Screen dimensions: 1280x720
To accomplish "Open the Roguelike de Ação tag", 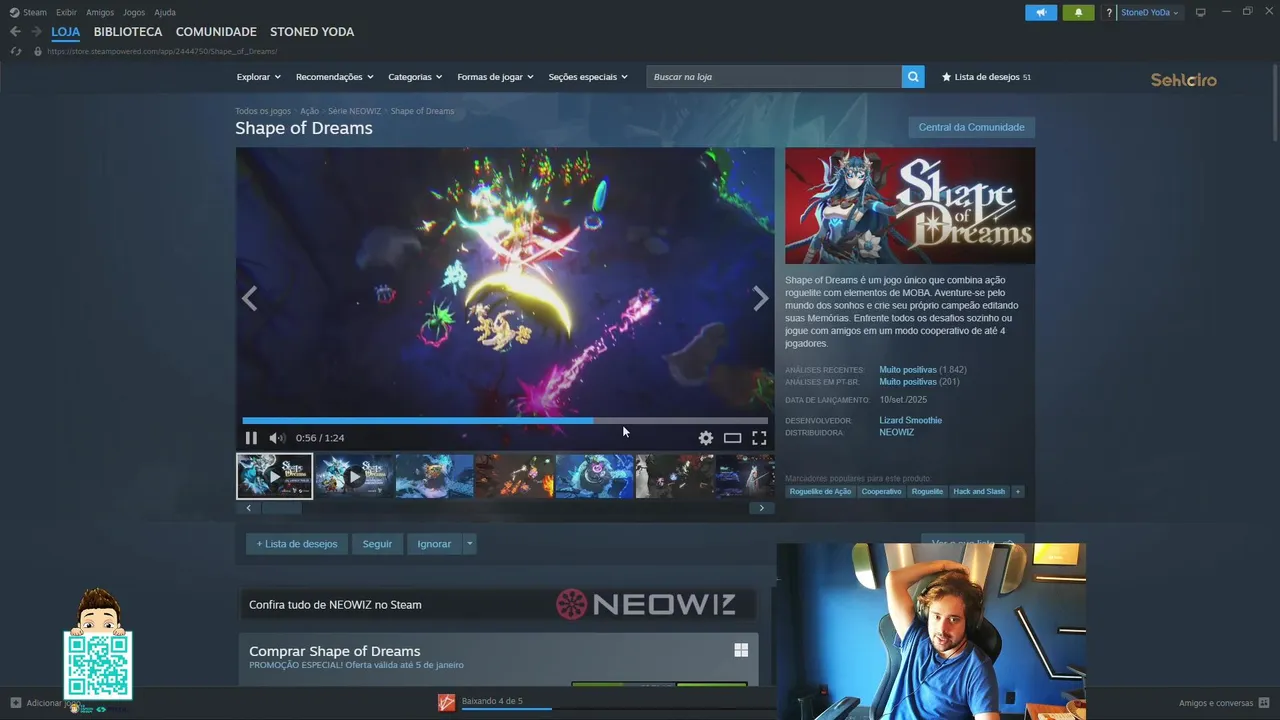I will tap(820, 491).
